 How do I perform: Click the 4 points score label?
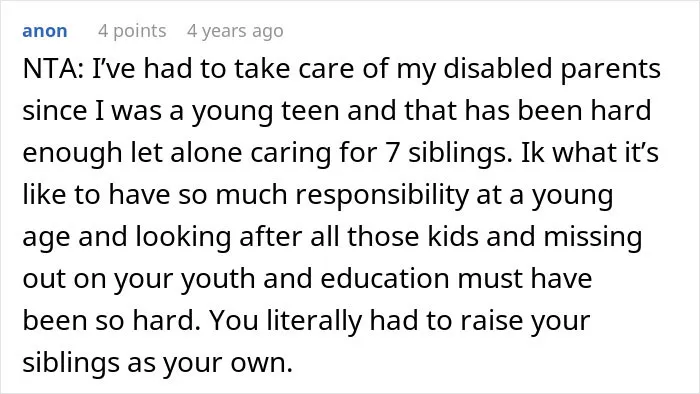pyautogui.click(x=132, y=31)
